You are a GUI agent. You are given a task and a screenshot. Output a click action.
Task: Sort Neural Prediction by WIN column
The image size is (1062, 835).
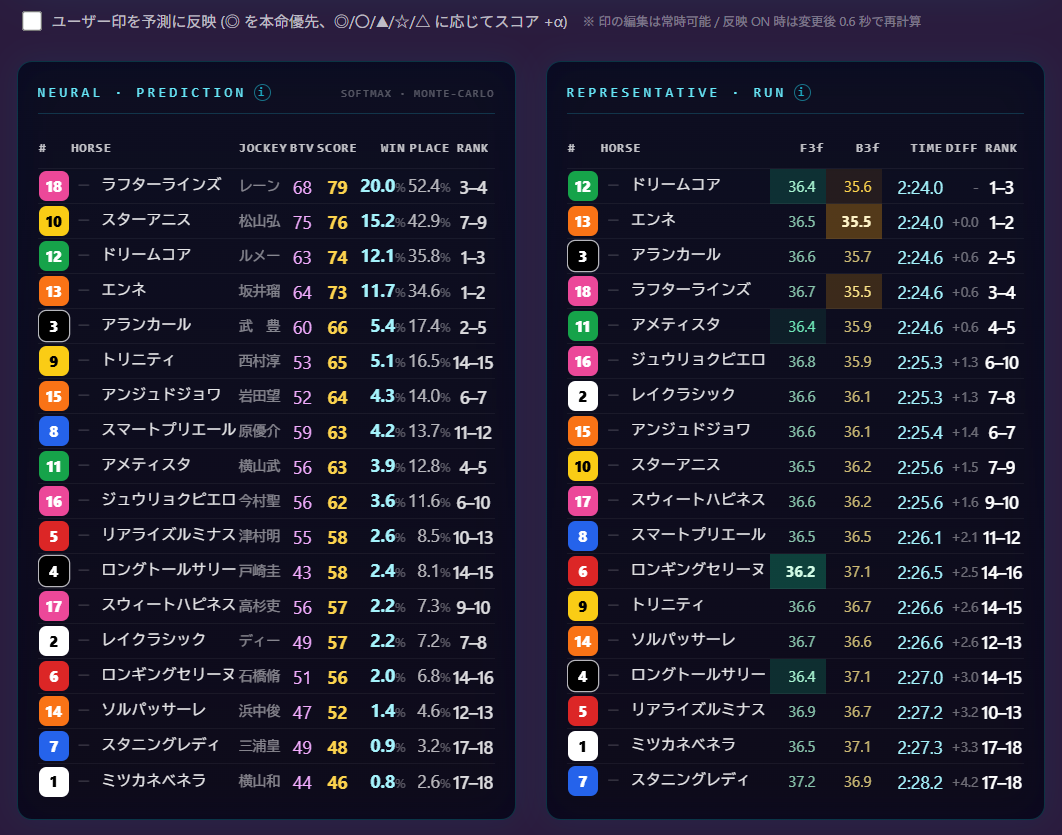[392, 148]
